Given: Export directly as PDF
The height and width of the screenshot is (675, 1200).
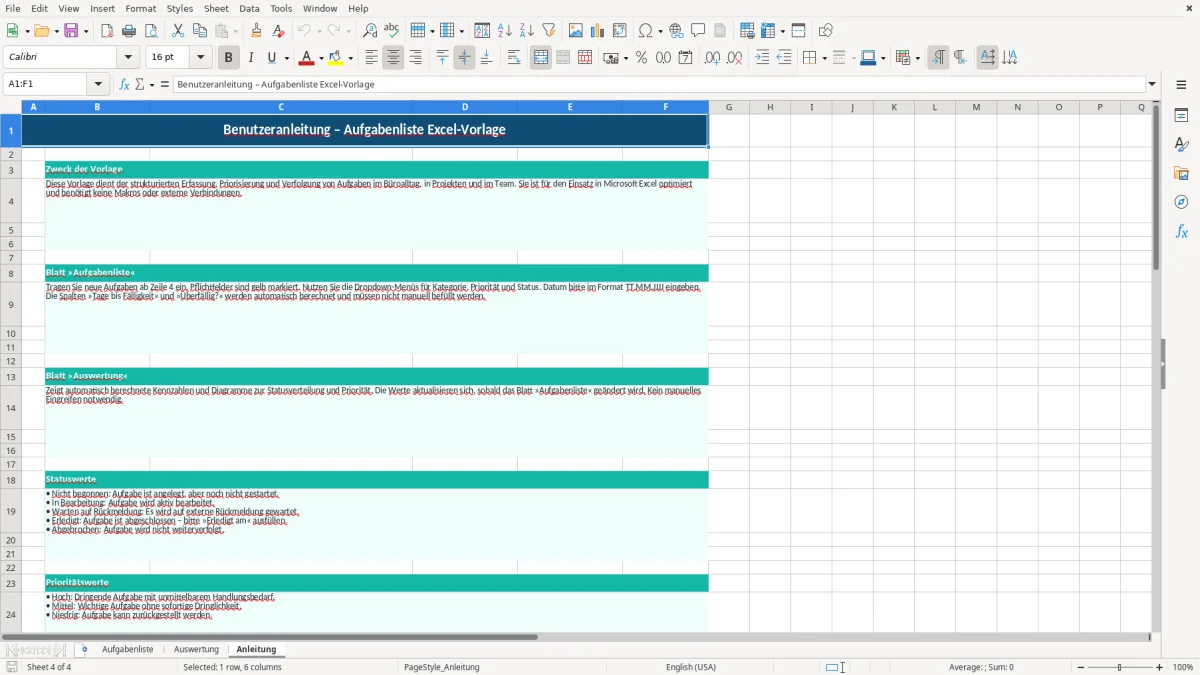Looking at the screenshot, I should (x=107, y=31).
